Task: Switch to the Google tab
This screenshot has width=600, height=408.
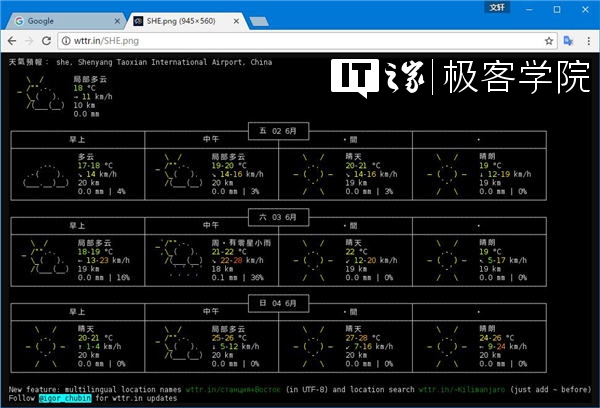Action: tap(65, 21)
